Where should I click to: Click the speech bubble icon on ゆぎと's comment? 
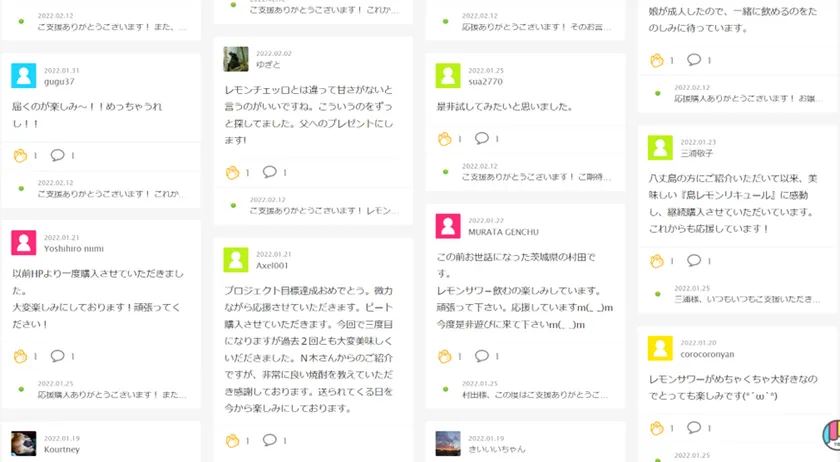point(269,172)
